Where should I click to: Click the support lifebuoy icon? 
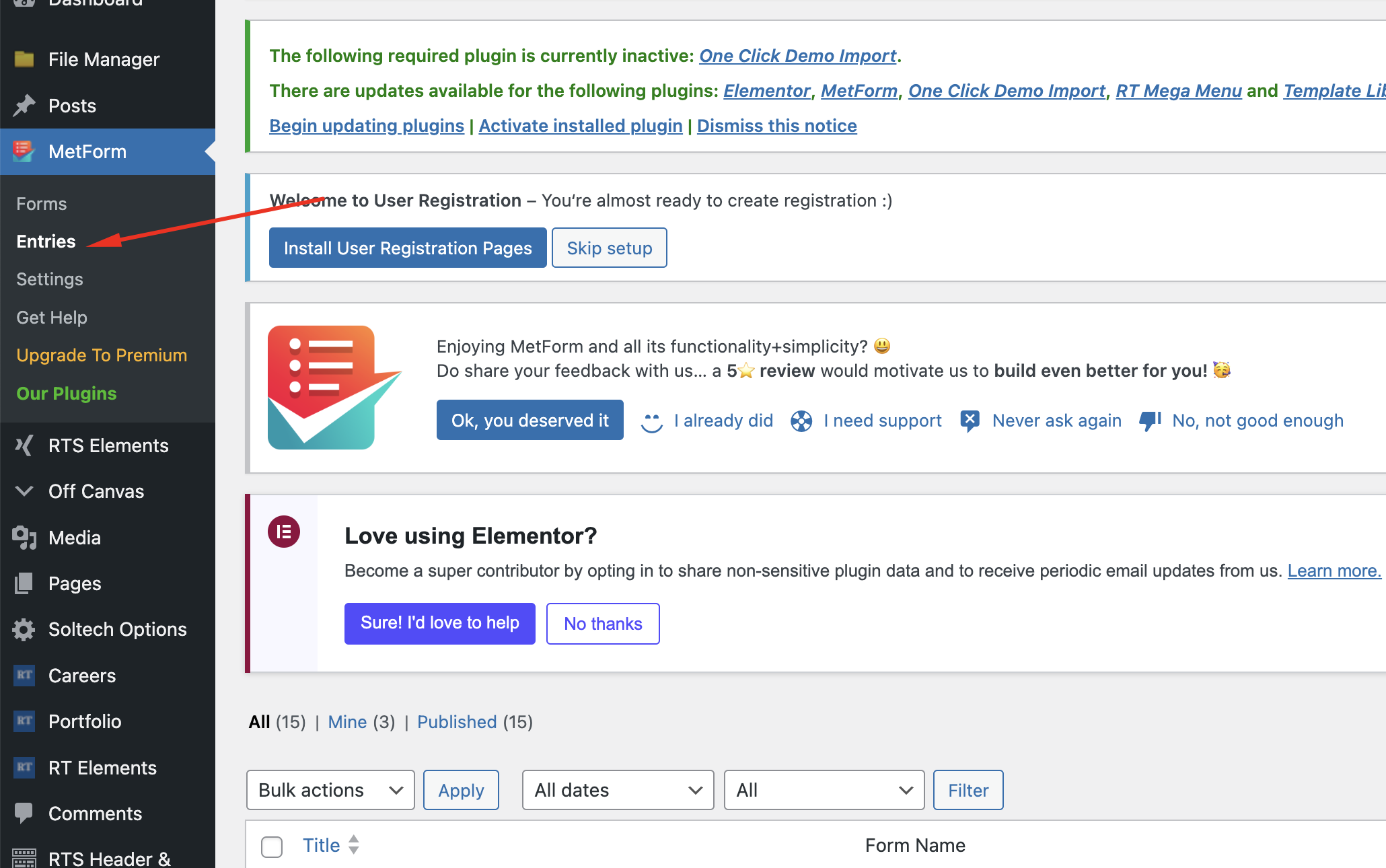coord(801,421)
